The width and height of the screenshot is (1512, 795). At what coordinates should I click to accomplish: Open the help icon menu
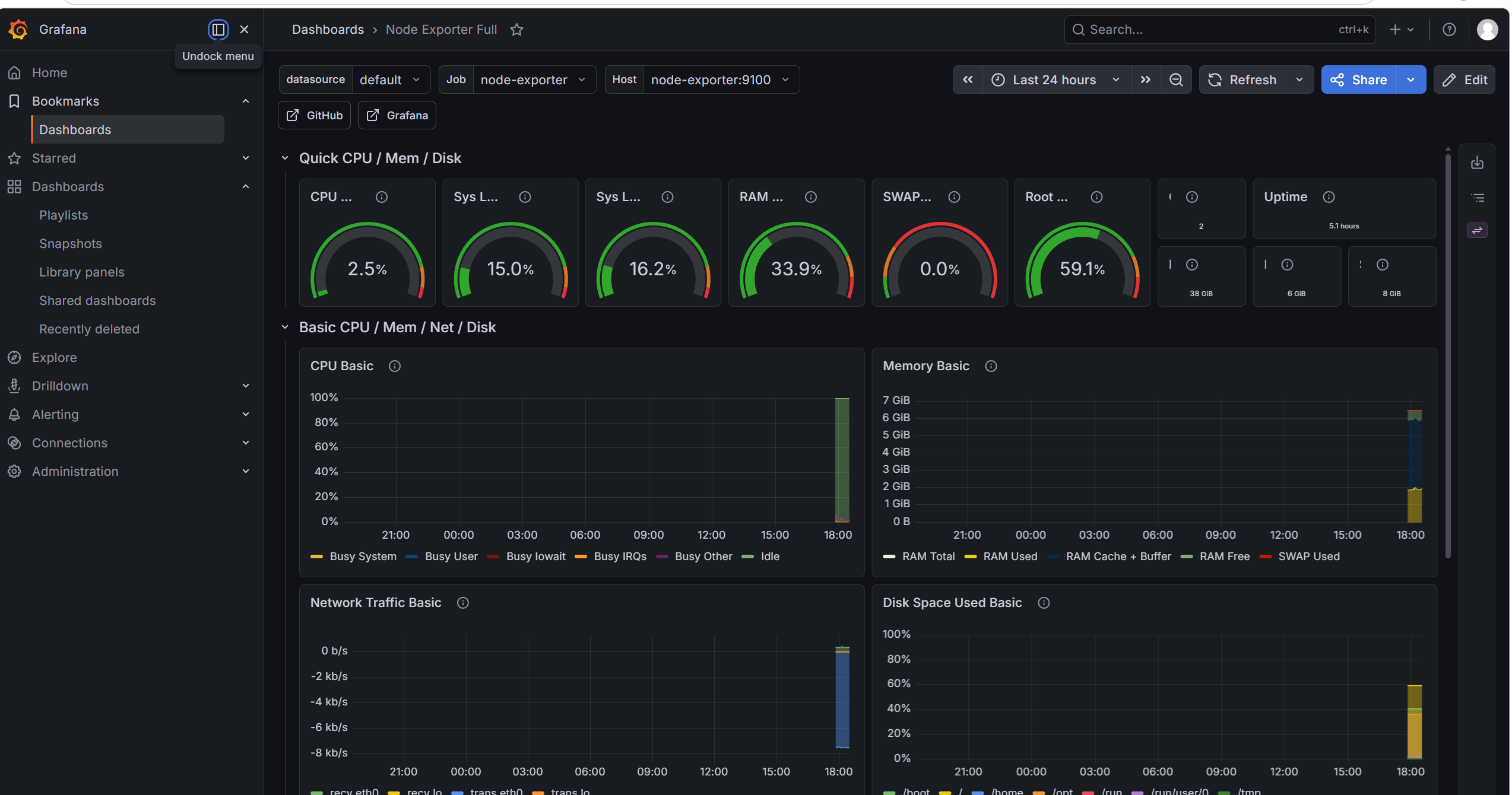coord(1449,29)
